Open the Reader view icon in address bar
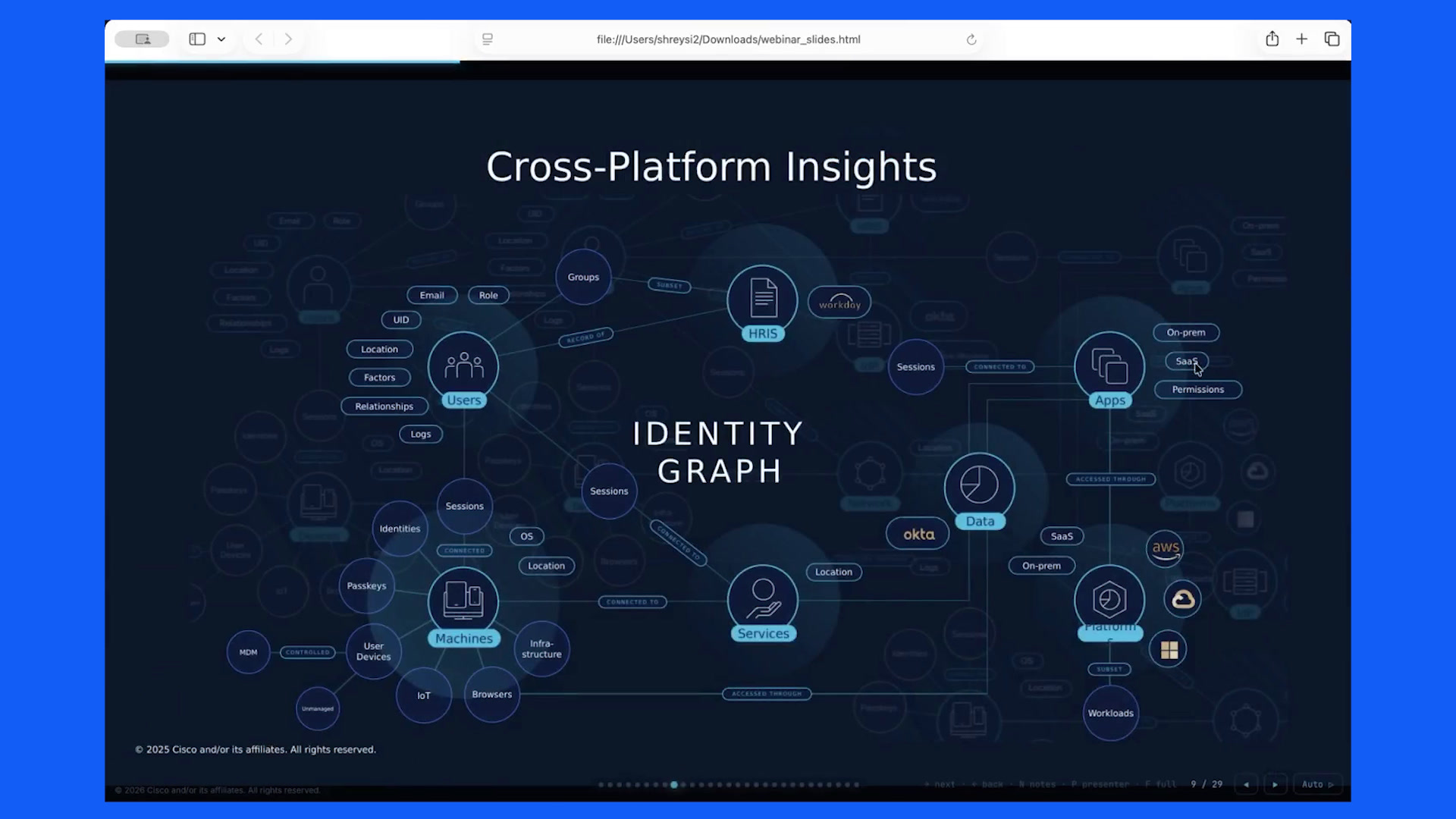The width and height of the screenshot is (1456, 819). click(488, 39)
